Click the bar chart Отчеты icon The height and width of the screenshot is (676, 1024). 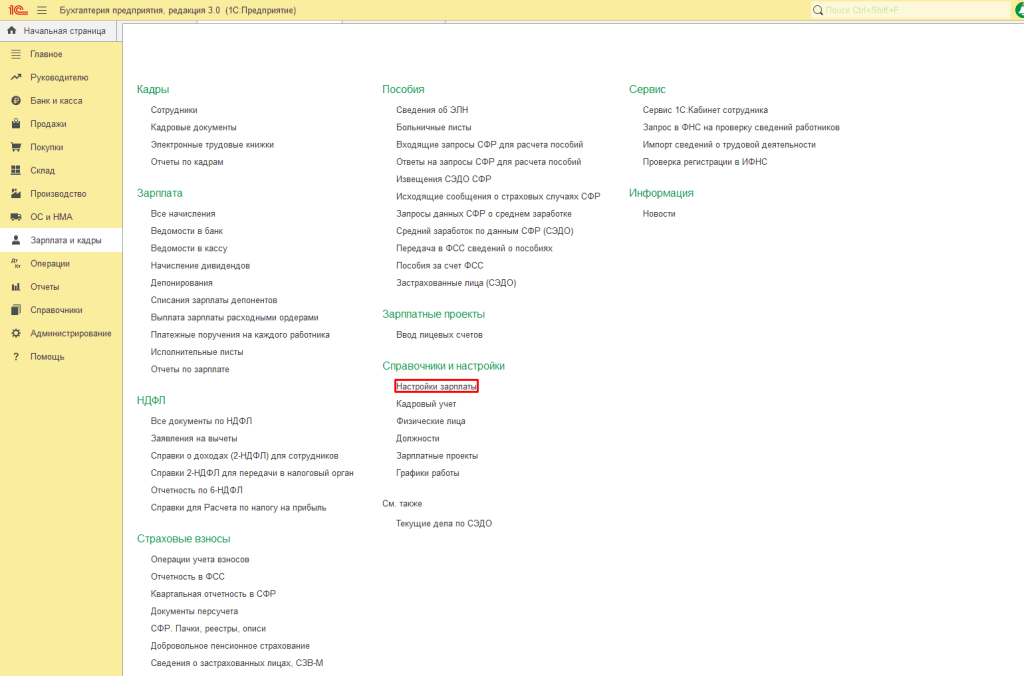16,287
